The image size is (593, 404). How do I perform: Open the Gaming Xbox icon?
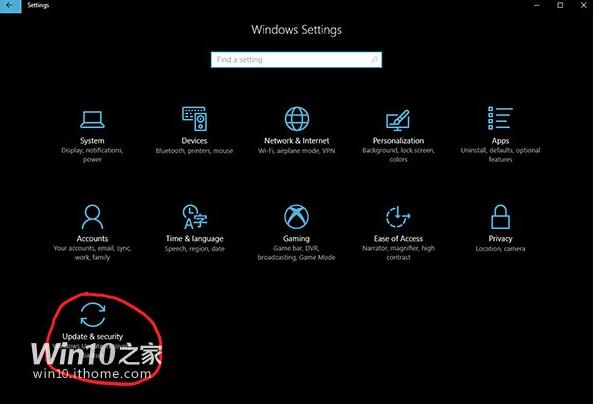[296, 217]
